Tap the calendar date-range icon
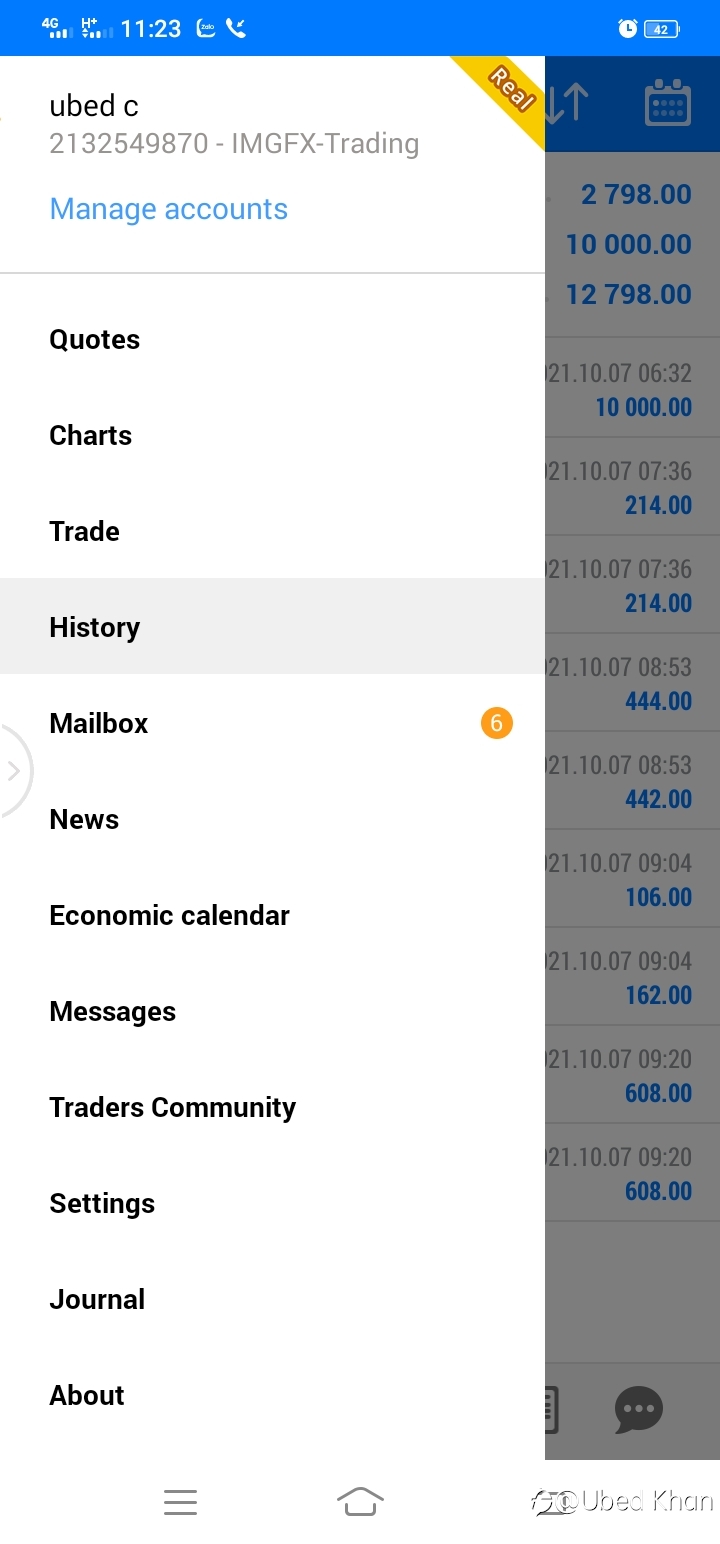The width and height of the screenshot is (720, 1544). pos(668,103)
